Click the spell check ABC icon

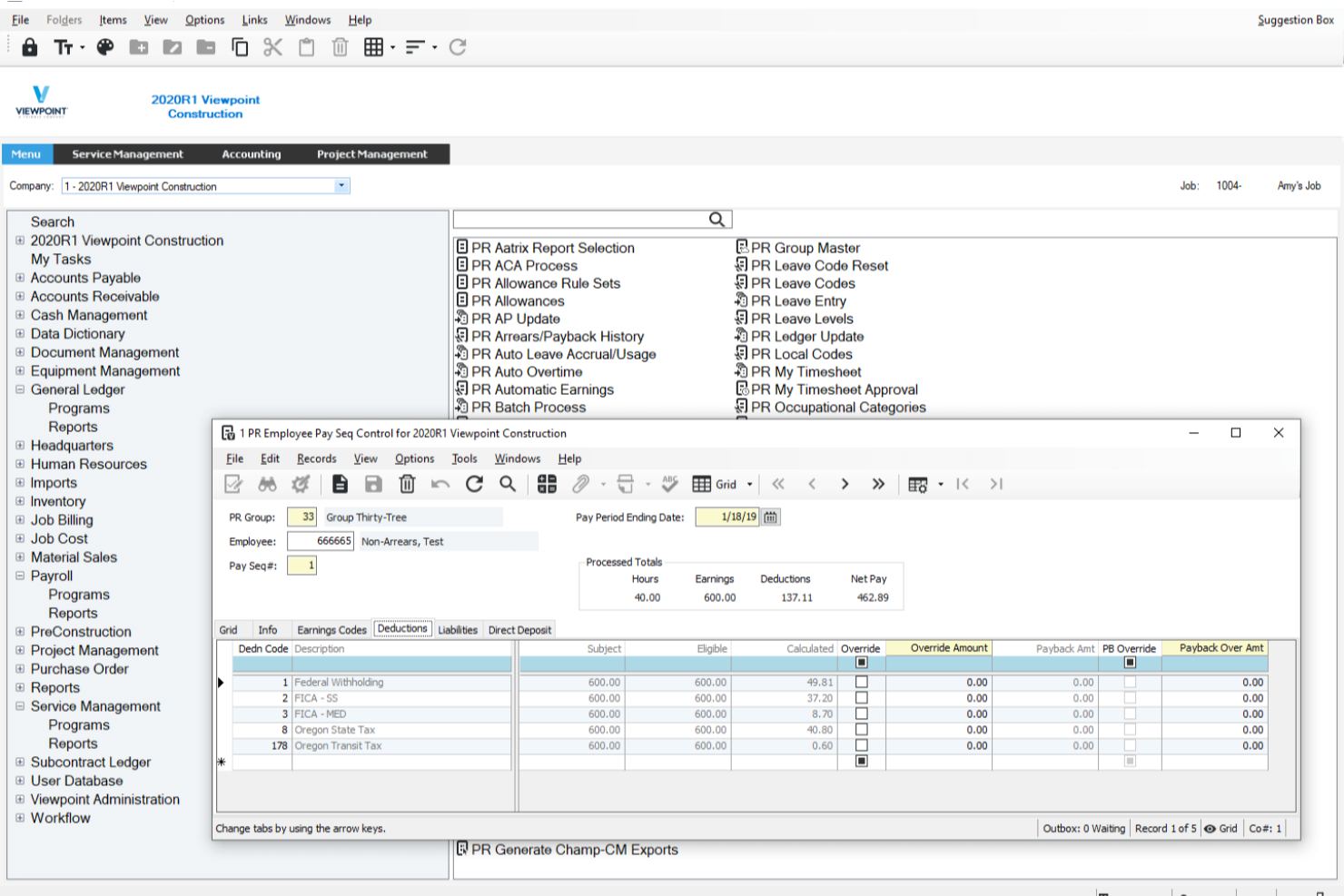point(670,484)
